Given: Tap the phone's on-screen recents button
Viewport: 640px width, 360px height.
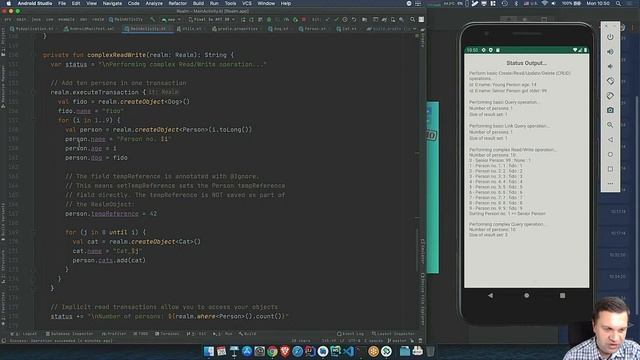Looking at the screenshot, I should click(562, 295).
